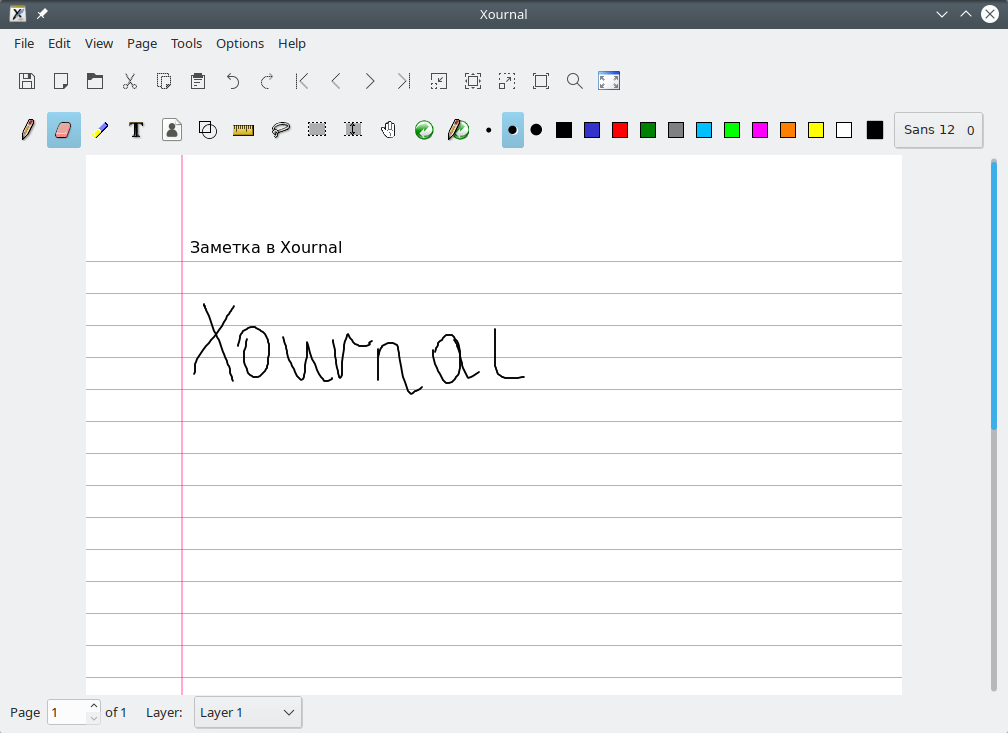Pick the blue color swatch
This screenshot has height=733, width=1008.
point(592,130)
